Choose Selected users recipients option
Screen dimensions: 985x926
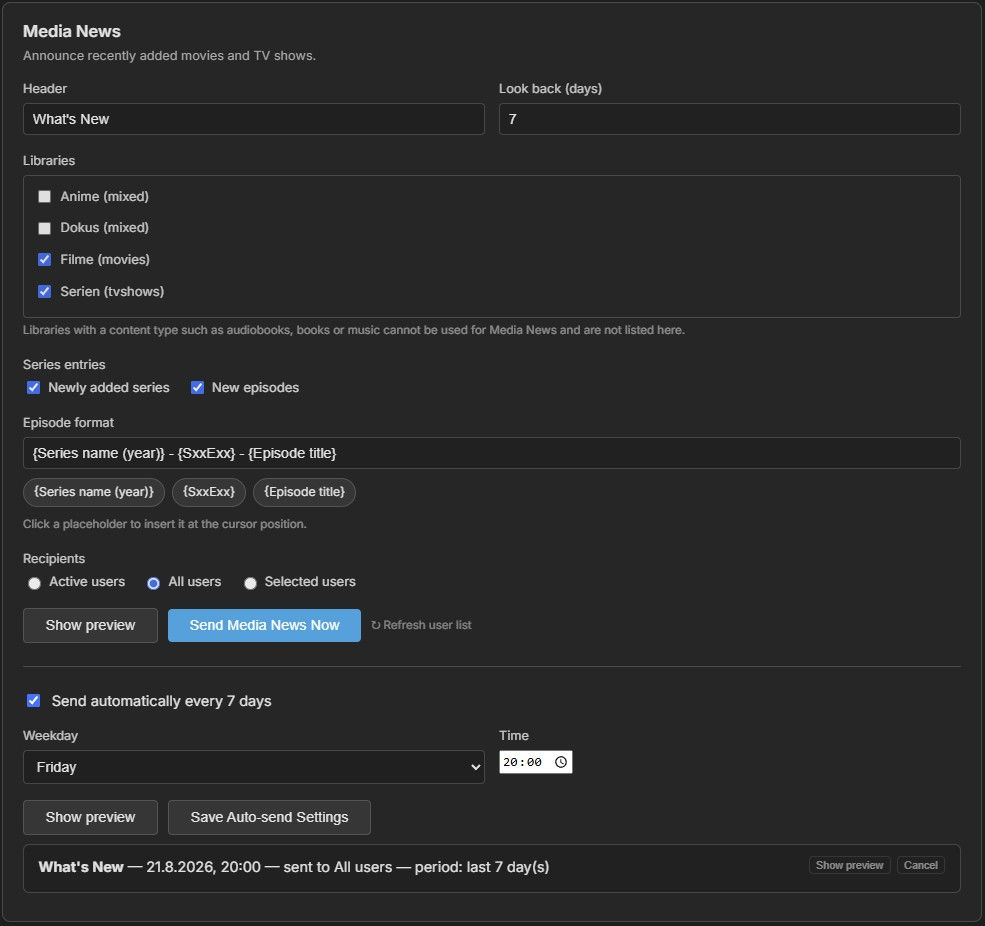click(251, 583)
